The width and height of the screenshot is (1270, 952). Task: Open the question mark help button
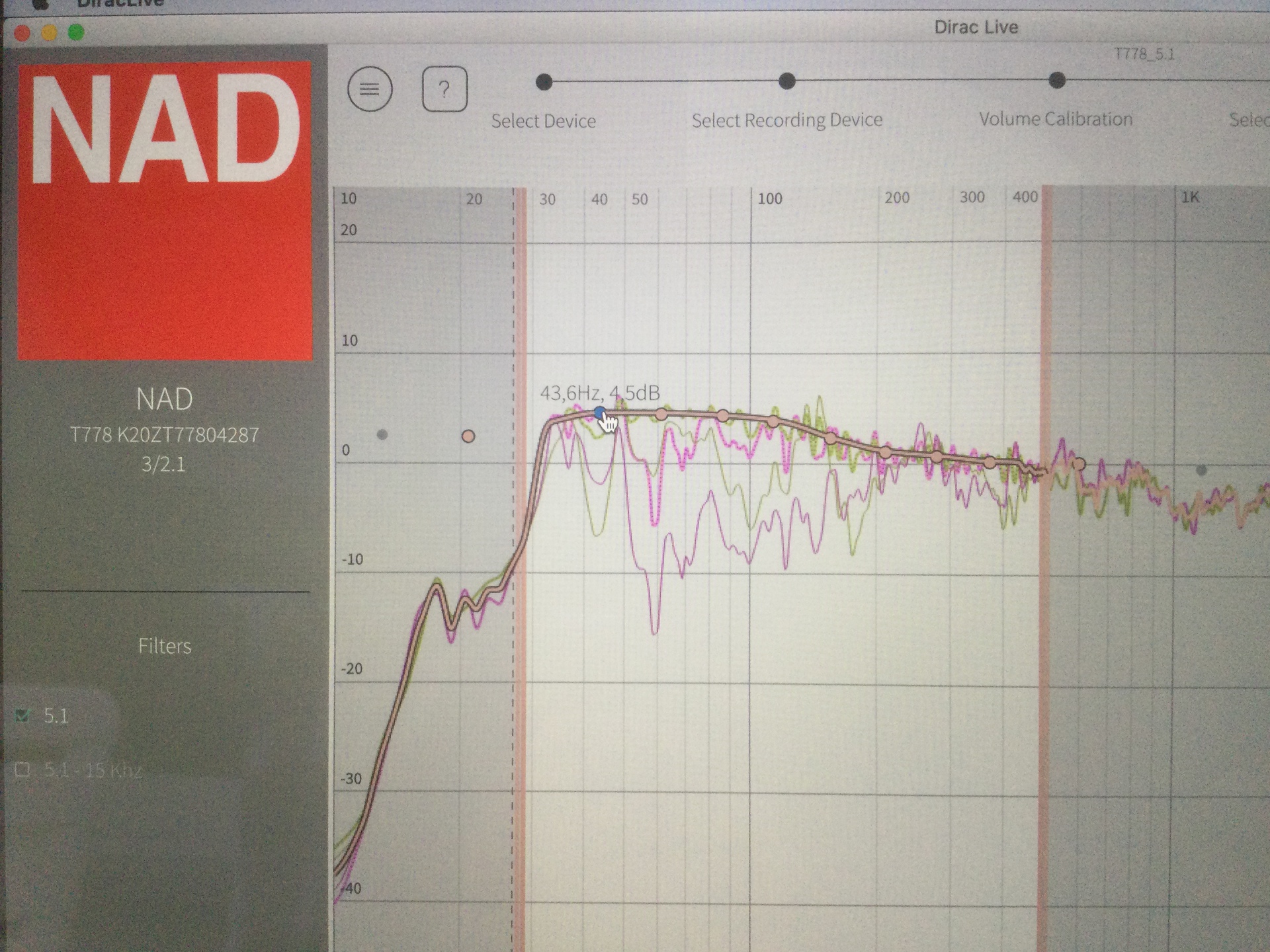click(x=444, y=89)
